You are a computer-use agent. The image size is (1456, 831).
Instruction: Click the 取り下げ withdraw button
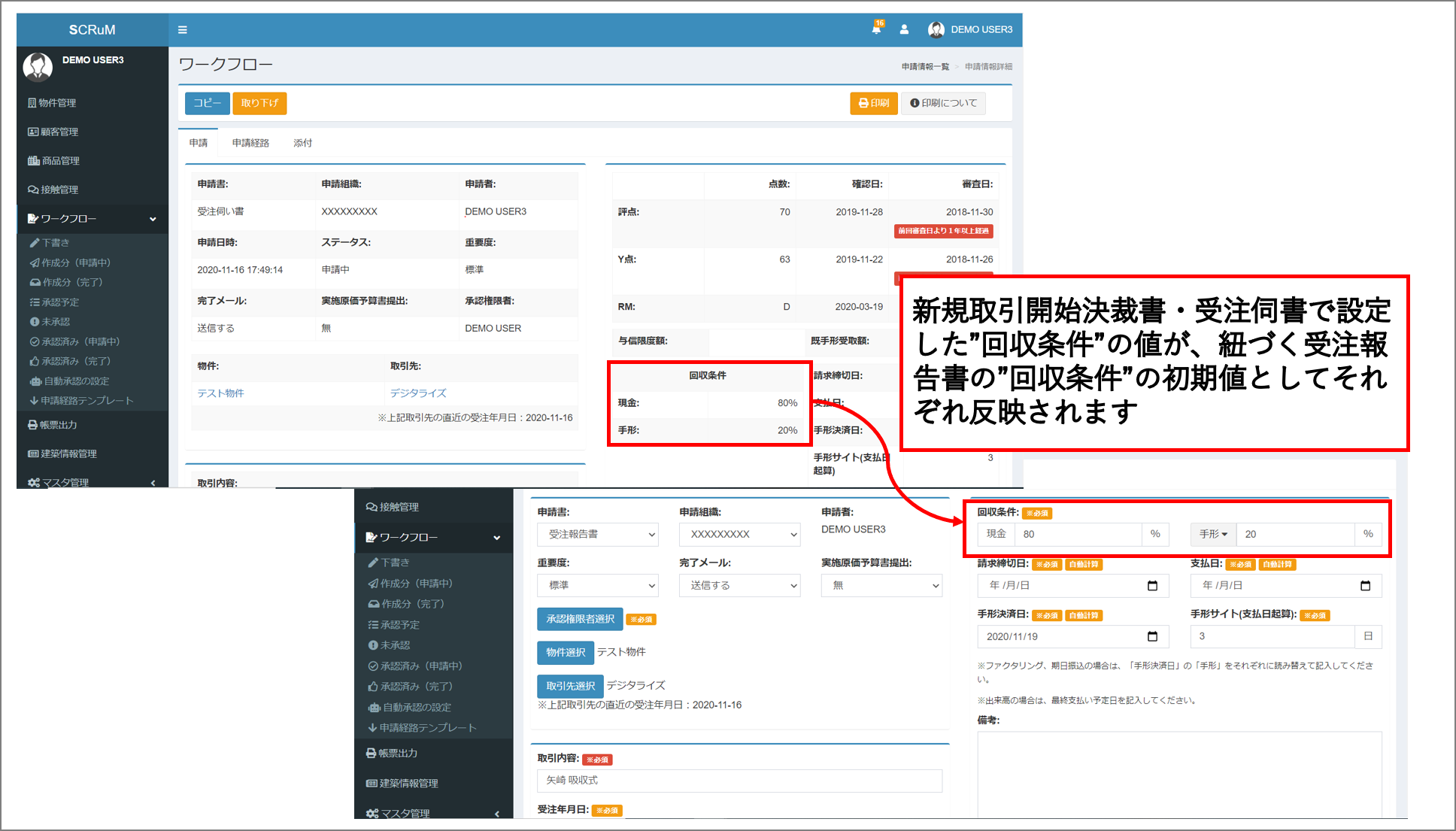(x=259, y=103)
